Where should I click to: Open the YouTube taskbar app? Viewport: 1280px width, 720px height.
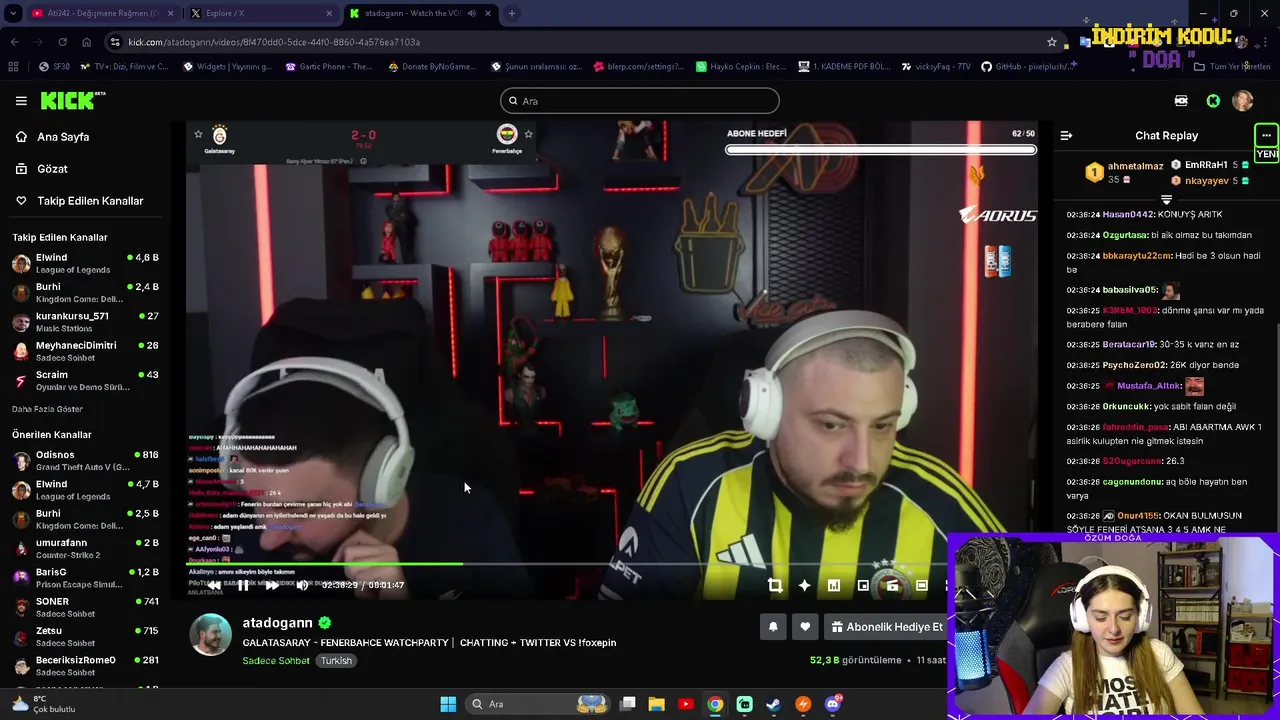[x=686, y=704]
